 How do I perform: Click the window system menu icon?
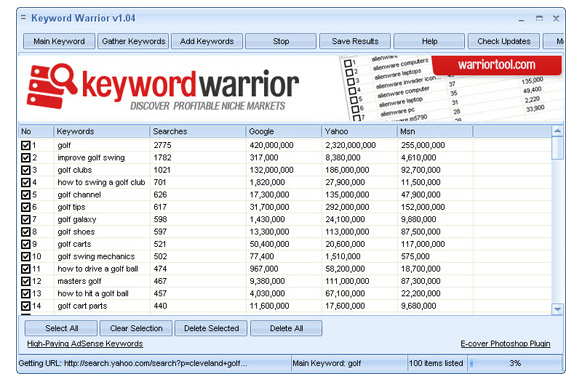(23, 17)
